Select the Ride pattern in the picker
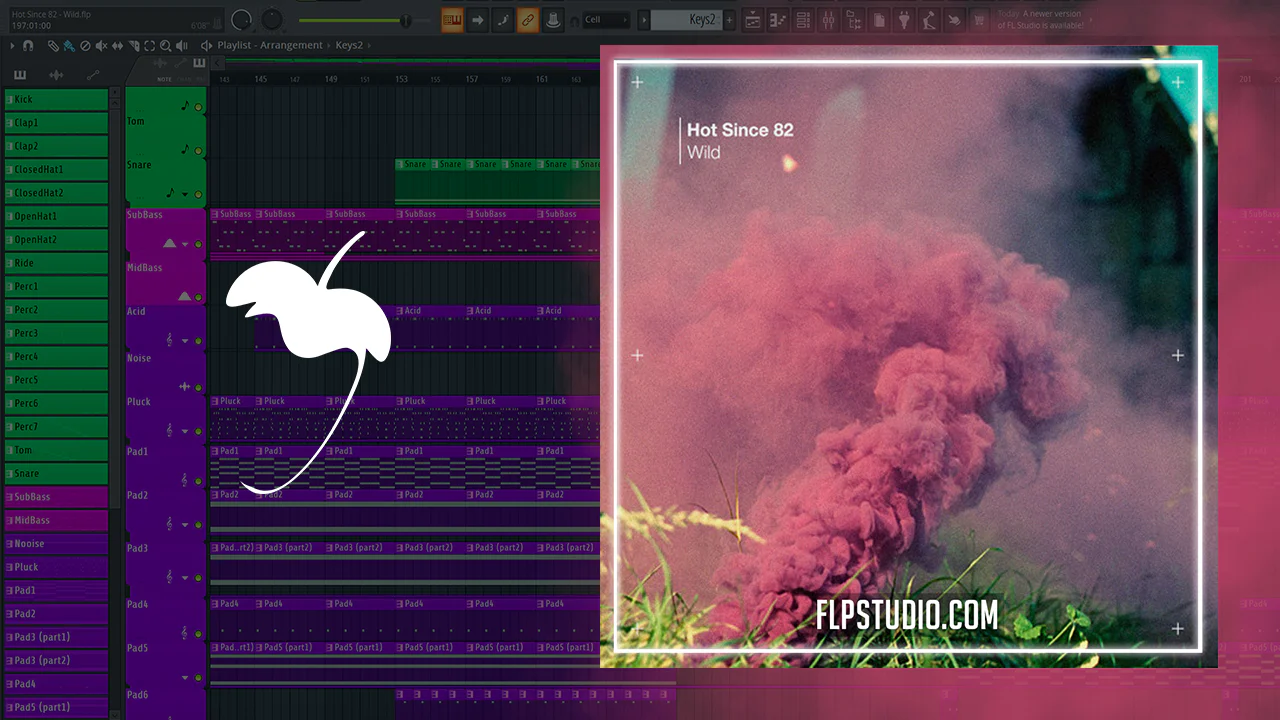The height and width of the screenshot is (720, 1280). pyautogui.click(x=56, y=263)
